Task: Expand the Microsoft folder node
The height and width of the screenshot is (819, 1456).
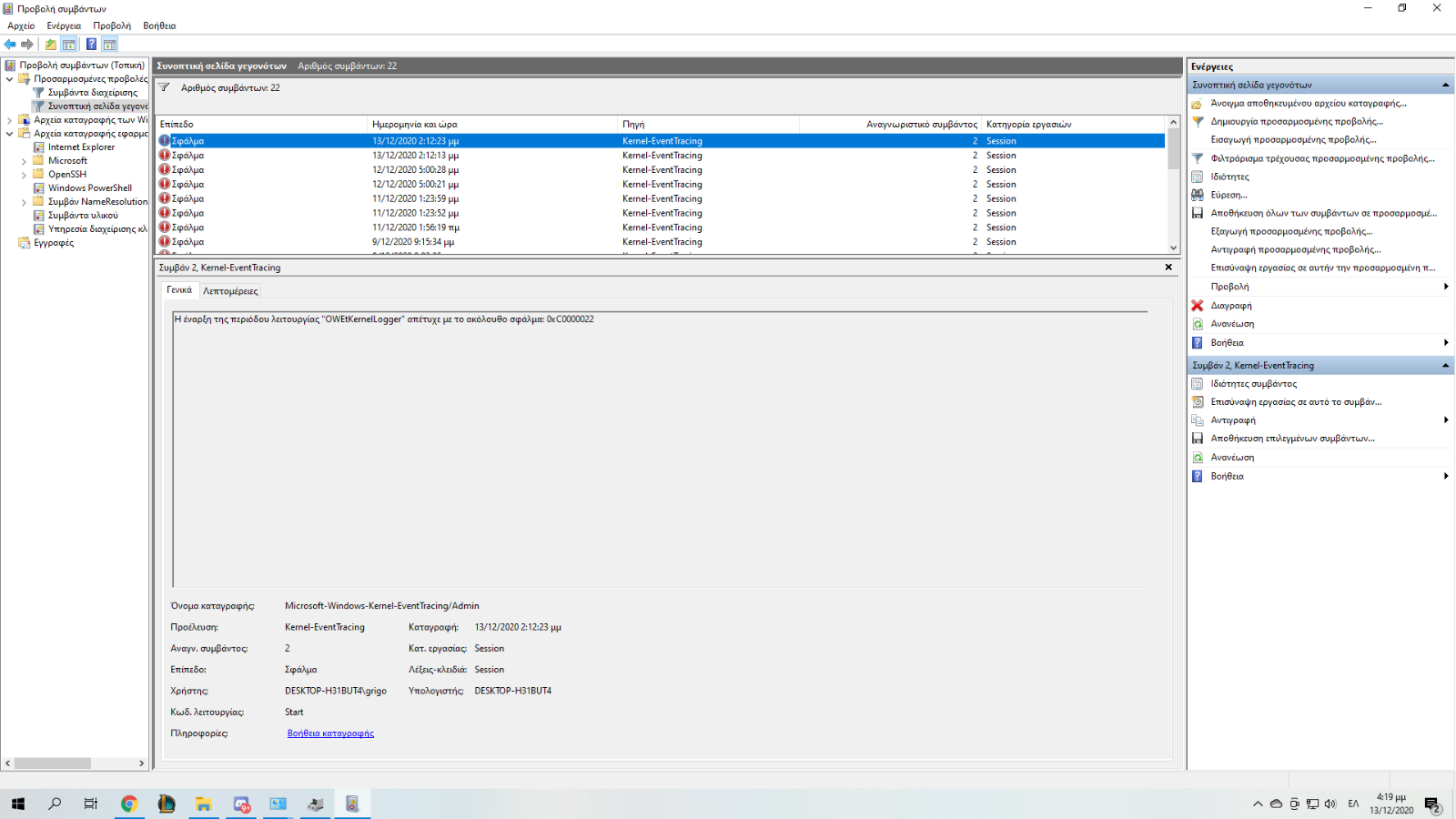Action: click(24, 161)
